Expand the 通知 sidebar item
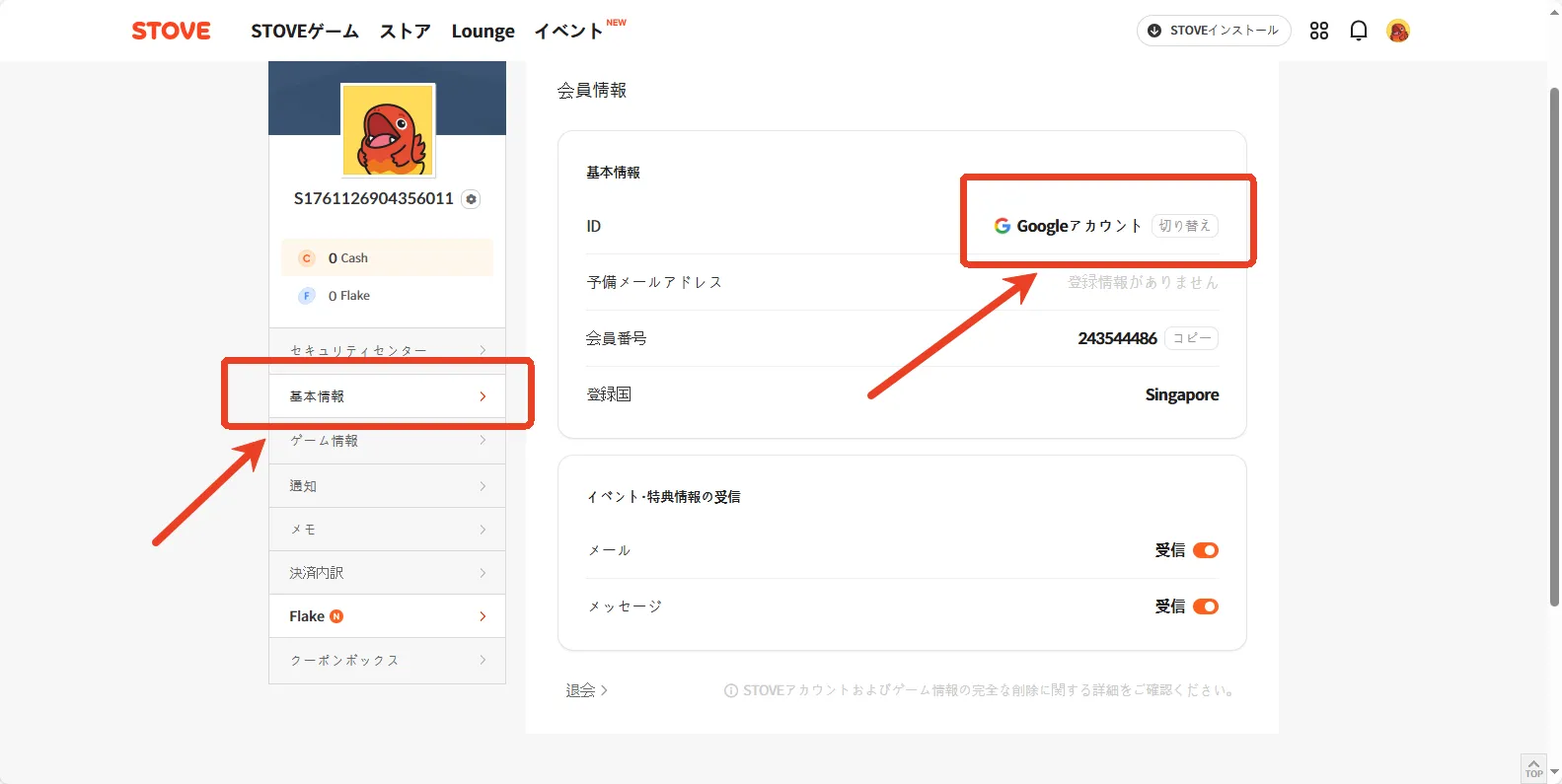This screenshot has height=784, width=1562. click(387, 486)
